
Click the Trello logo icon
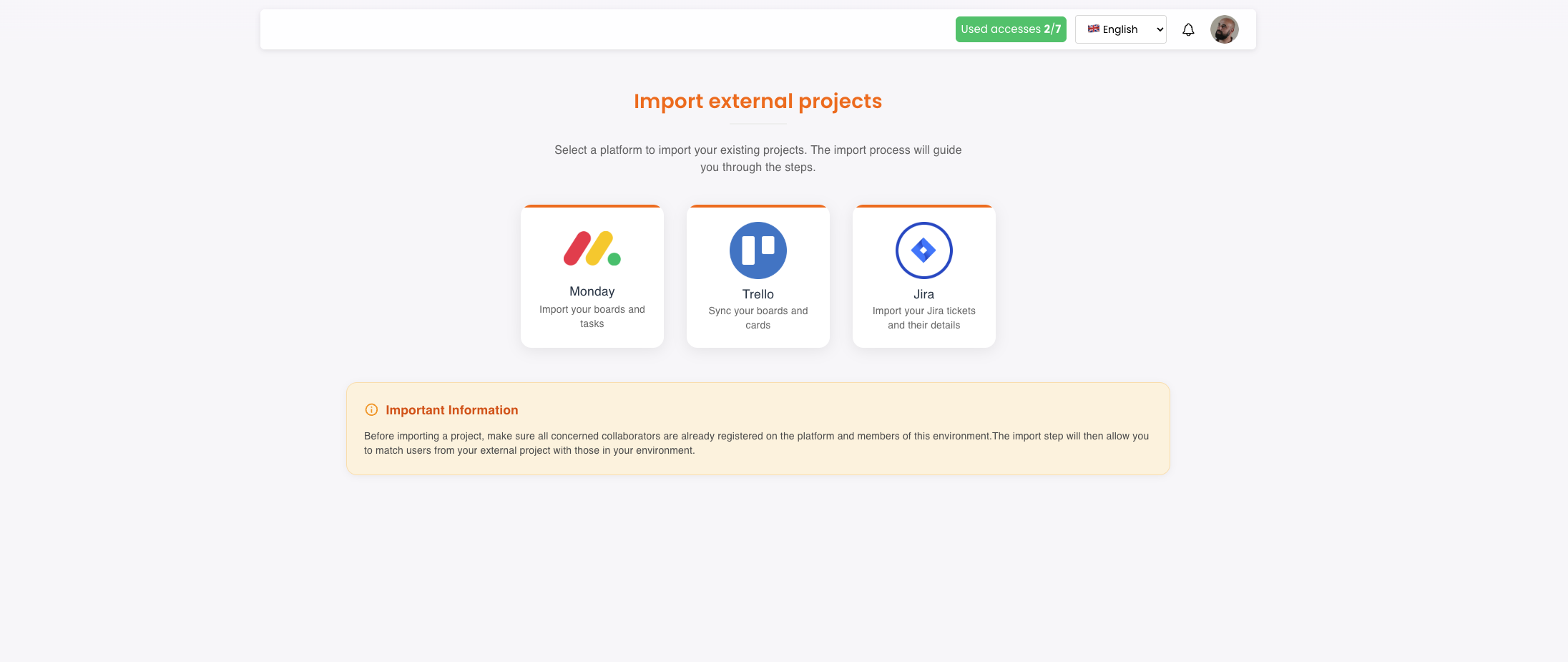click(x=758, y=250)
